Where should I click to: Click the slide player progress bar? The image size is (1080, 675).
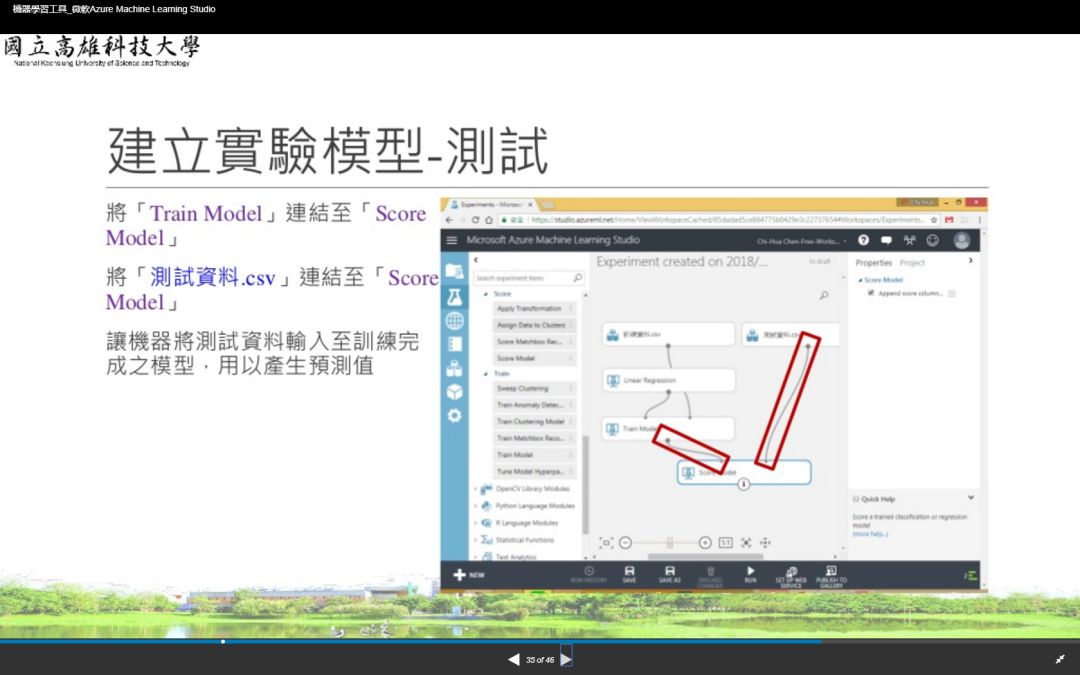(540, 641)
